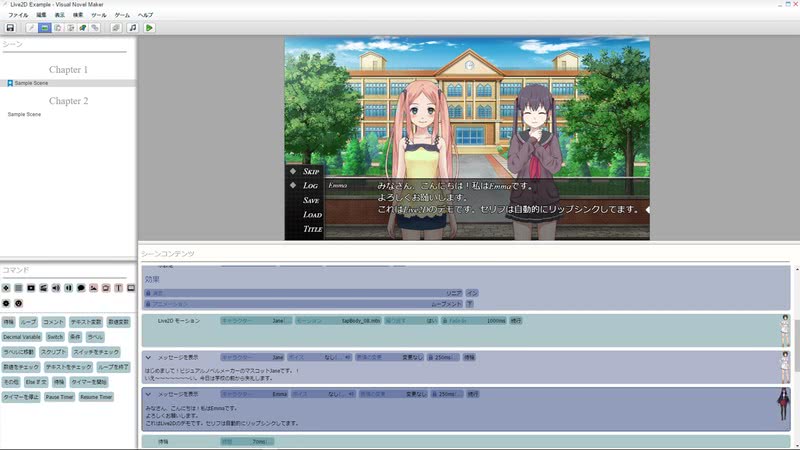Edit the 250ms duration in Jane message row
This screenshot has height=450, width=800.
point(442,358)
